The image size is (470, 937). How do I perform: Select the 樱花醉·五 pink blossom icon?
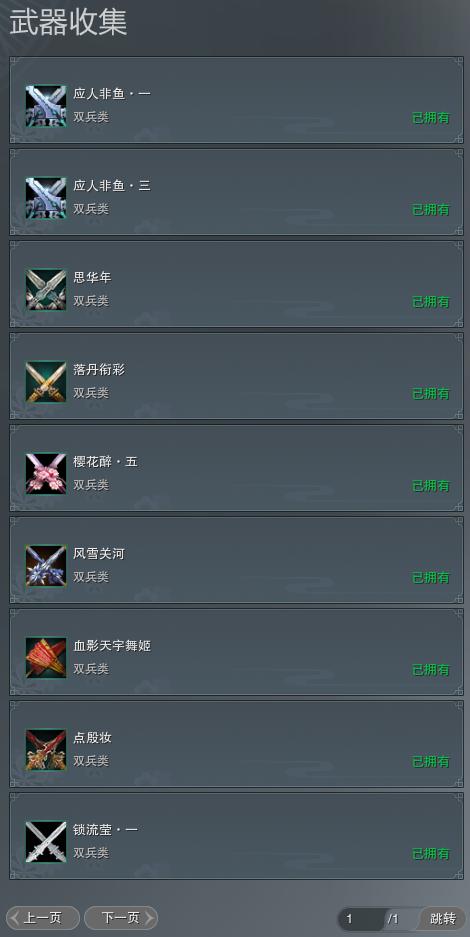(x=46, y=474)
